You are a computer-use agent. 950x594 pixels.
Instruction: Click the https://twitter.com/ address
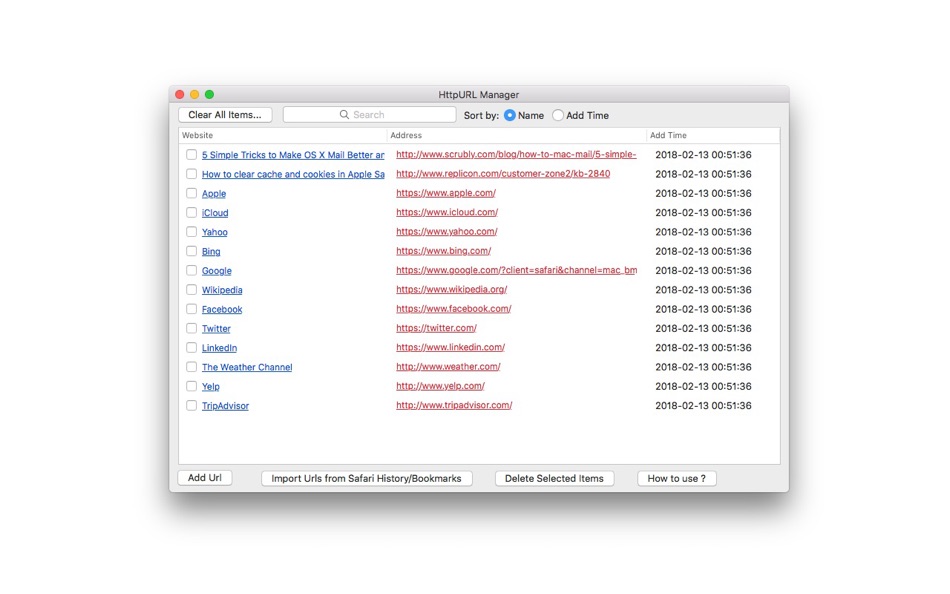(x=436, y=328)
